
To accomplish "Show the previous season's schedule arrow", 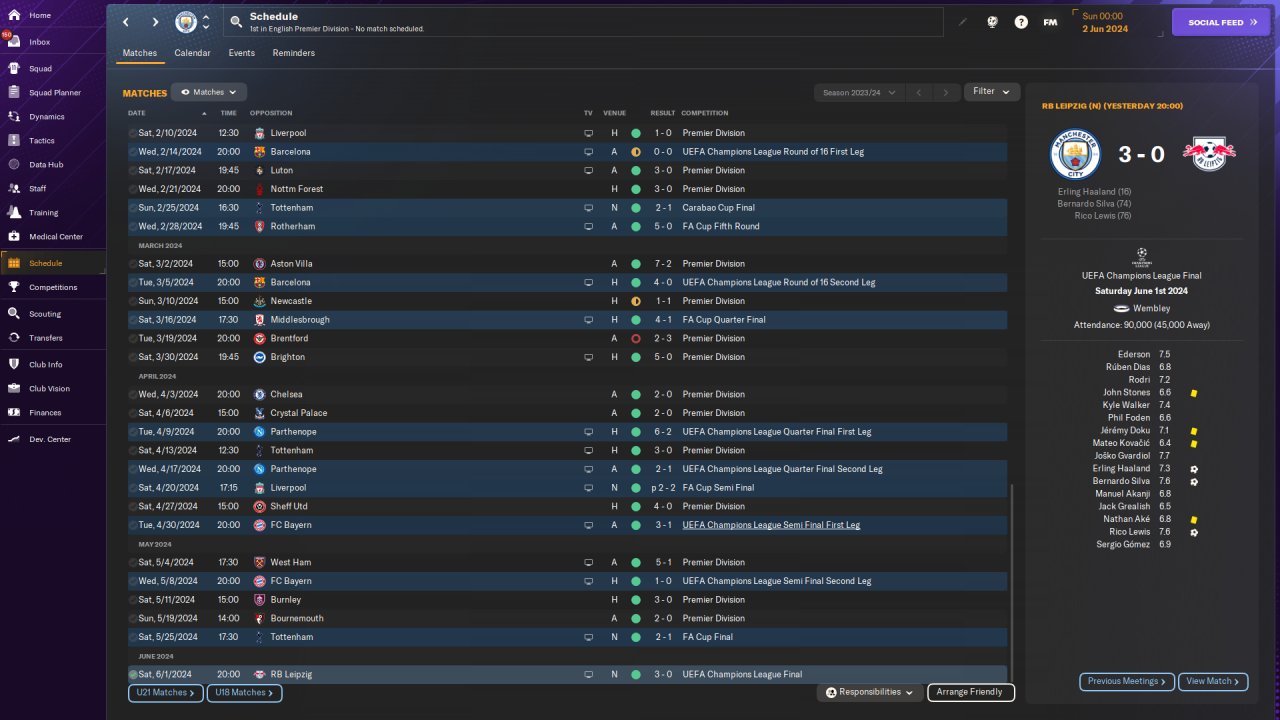I will pos(919,92).
